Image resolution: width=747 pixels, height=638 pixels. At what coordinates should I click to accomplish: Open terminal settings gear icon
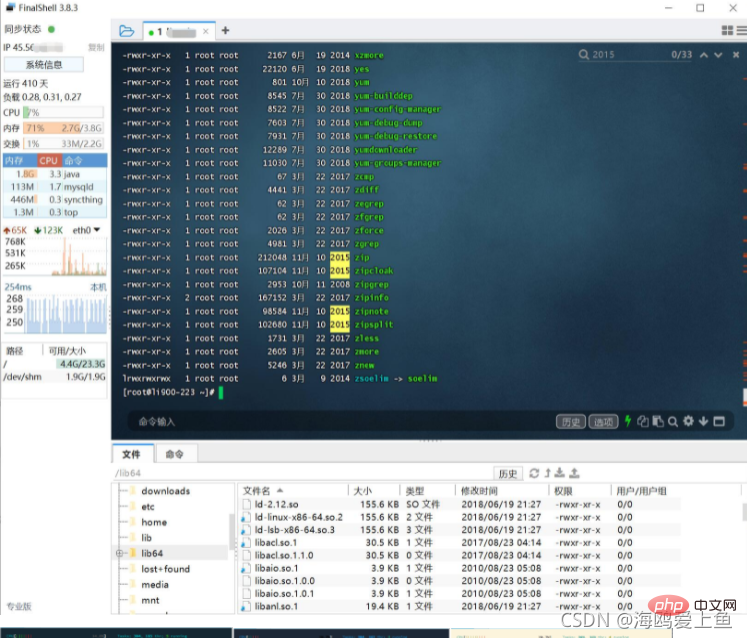click(688, 421)
